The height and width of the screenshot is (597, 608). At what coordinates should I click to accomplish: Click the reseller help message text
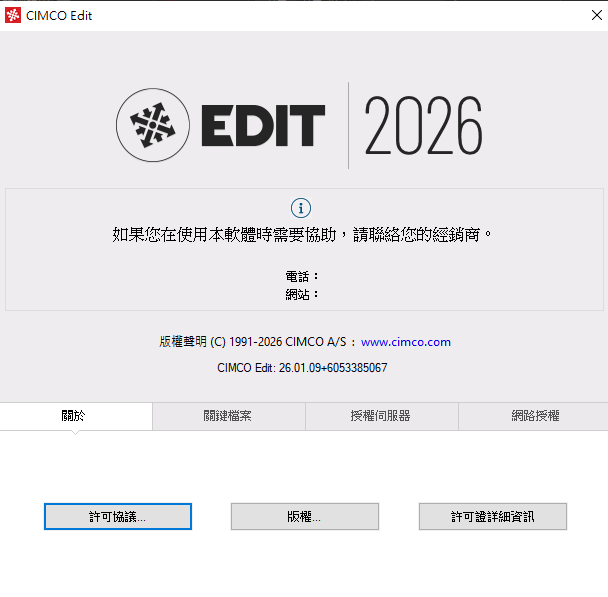pyautogui.click(x=302, y=235)
